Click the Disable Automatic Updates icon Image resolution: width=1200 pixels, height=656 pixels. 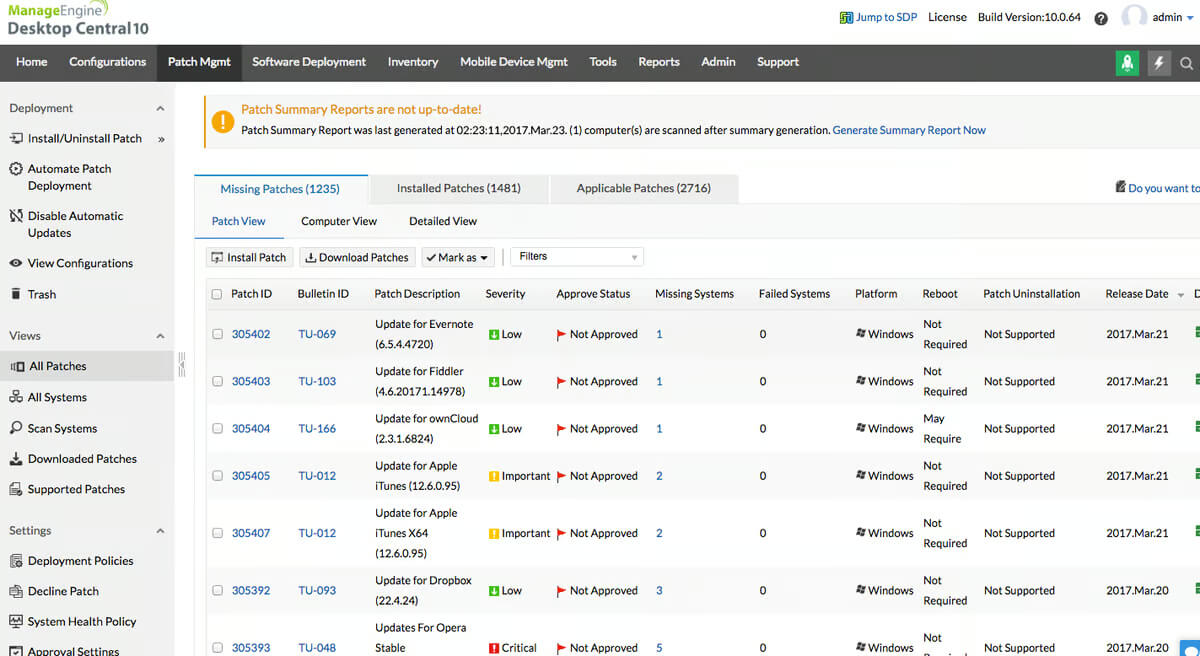[16, 216]
